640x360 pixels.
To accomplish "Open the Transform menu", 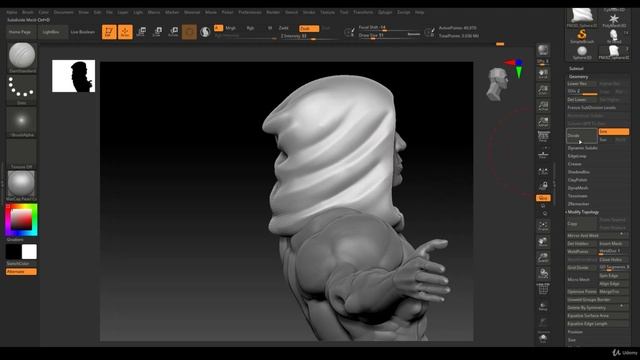I will (363, 12).
